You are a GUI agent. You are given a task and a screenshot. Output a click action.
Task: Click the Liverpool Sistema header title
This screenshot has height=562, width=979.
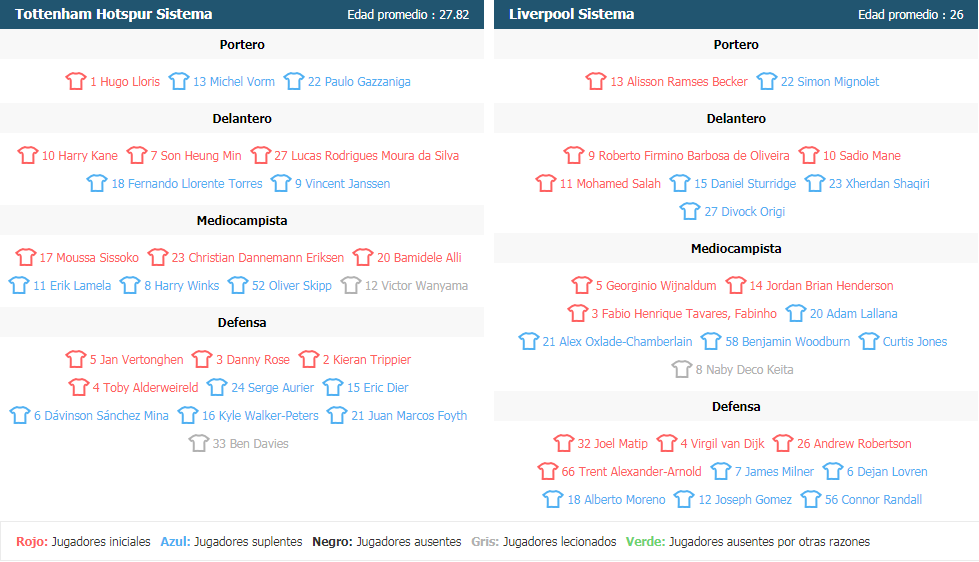[x=571, y=14]
